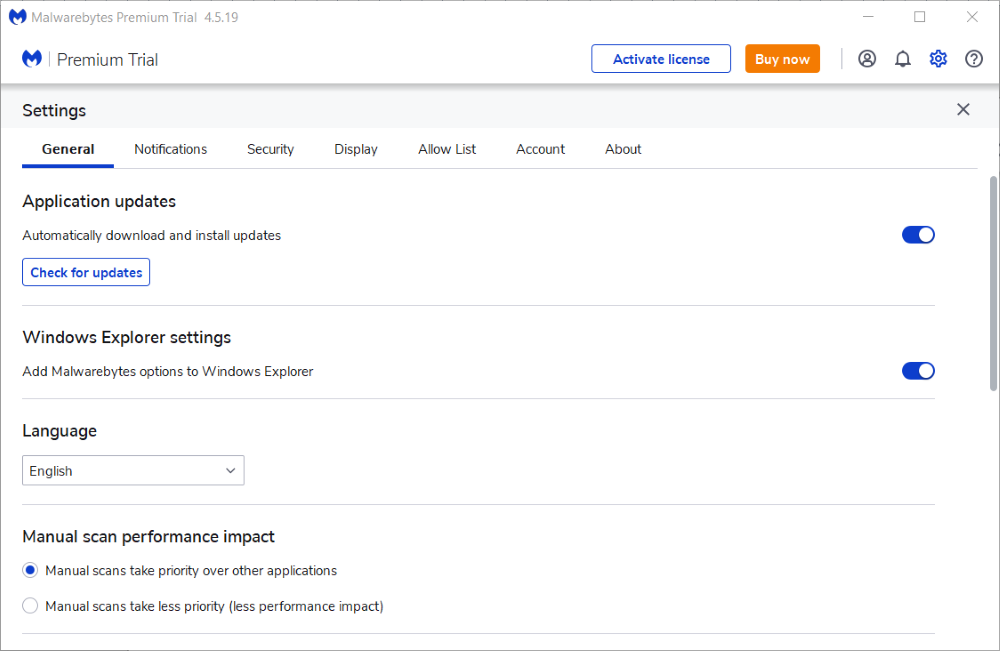The width and height of the screenshot is (1000, 651).
Task: Select manual scans take priority option
Action: pyautogui.click(x=30, y=571)
